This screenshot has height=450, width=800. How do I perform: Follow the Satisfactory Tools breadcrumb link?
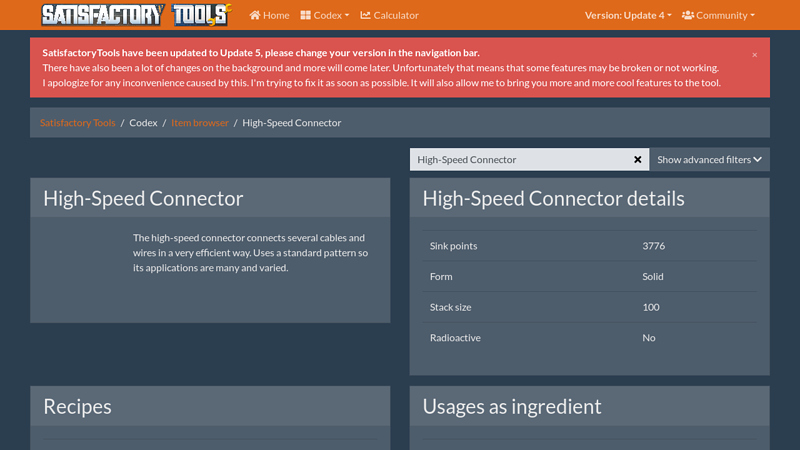[78, 123]
